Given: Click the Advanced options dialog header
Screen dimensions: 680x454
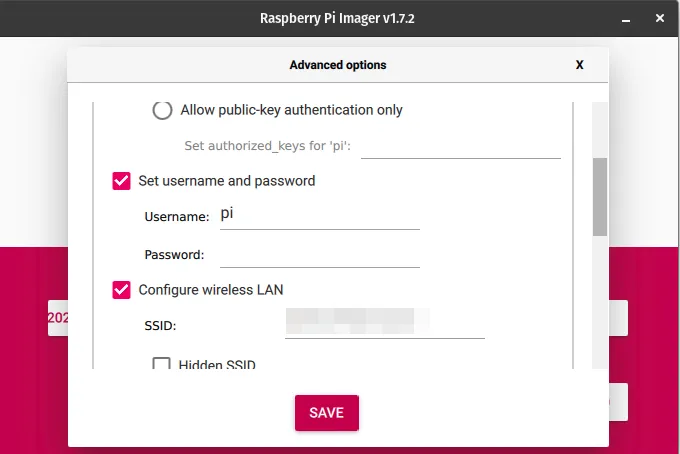Looking at the screenshot, I should click(x=338, y=65).
